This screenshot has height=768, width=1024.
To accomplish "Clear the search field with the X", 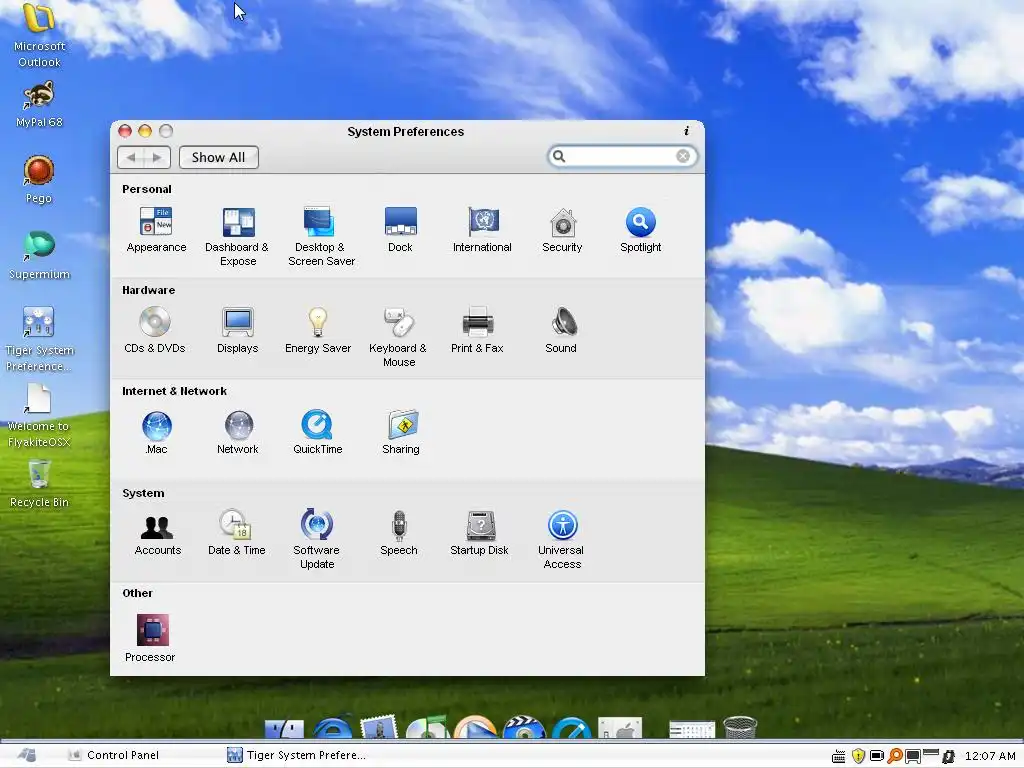I will click(683, 156).
